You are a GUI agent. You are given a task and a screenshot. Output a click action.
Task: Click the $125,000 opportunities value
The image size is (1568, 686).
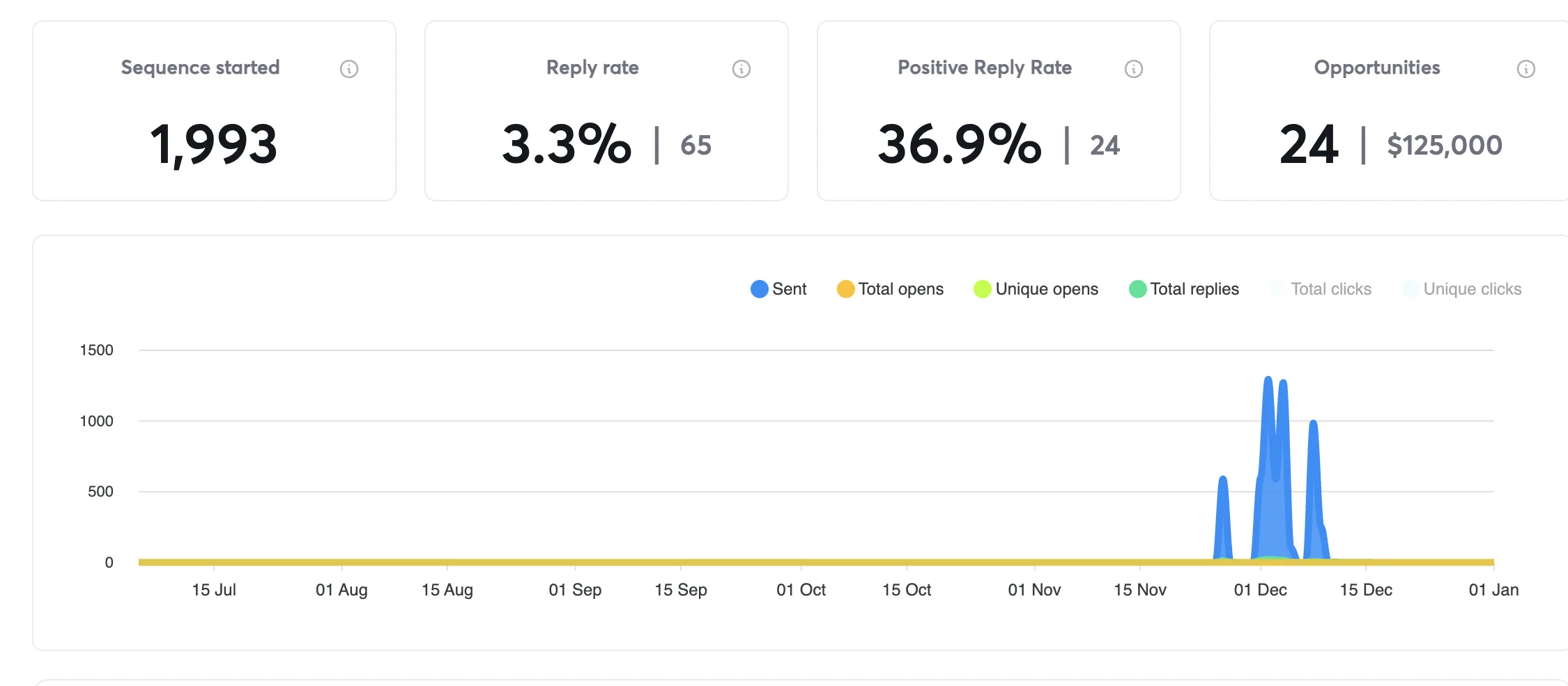click(x=1445, y=146)
